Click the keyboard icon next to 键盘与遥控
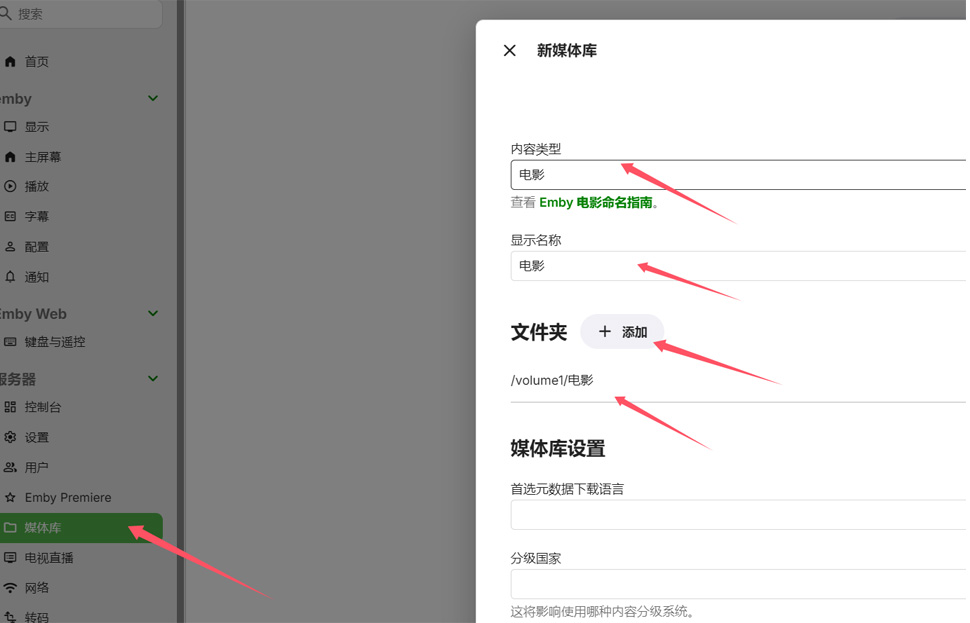The image size is (970, 623). point(10,342)
